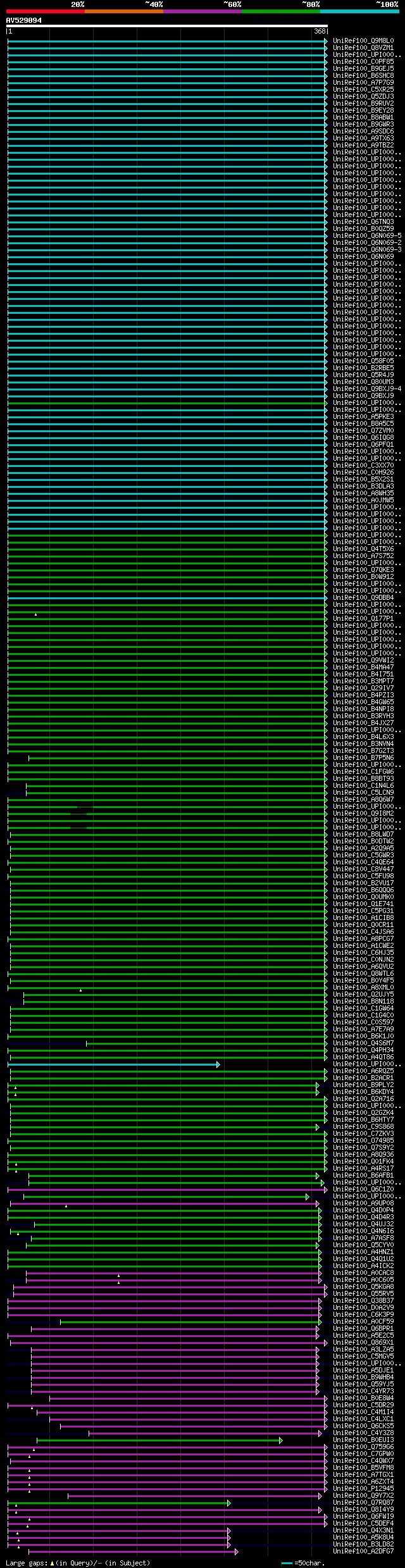Select the UniRef100_B4MA47 label
The width and height of the screenshot is (405, 1568).
(x=363, y=668)
